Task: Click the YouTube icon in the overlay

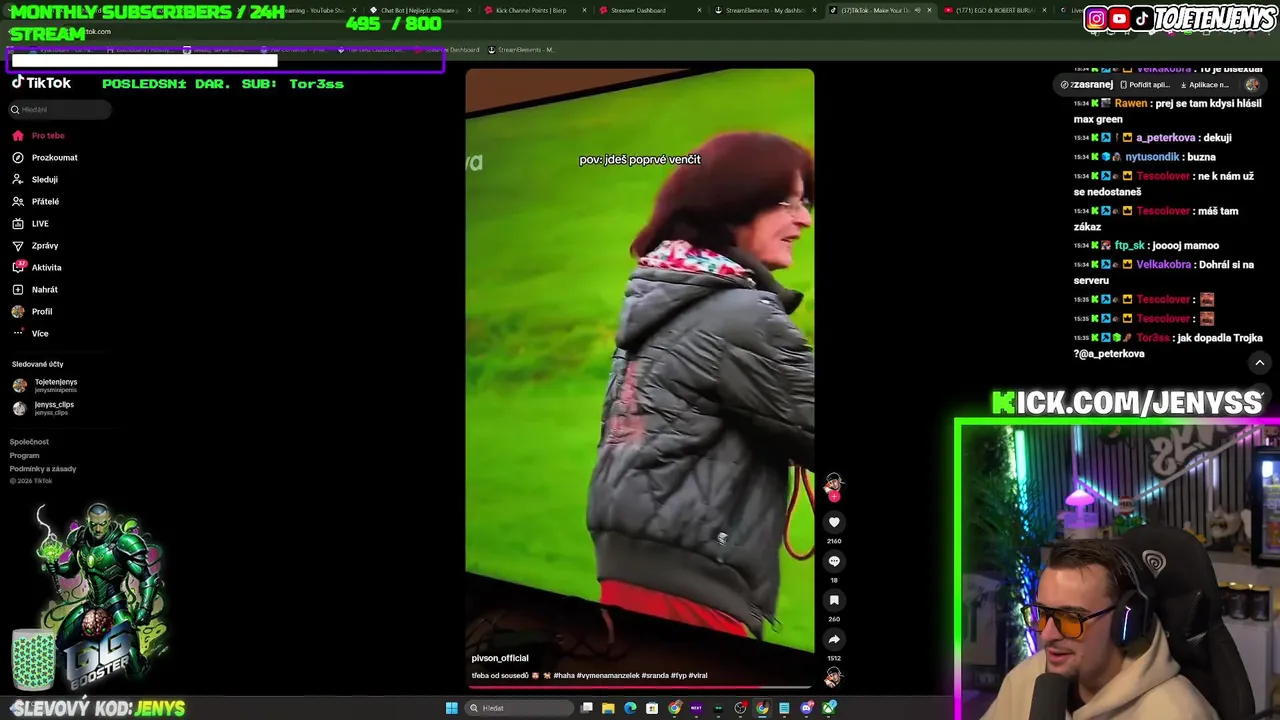Action: click(1119, 18)
